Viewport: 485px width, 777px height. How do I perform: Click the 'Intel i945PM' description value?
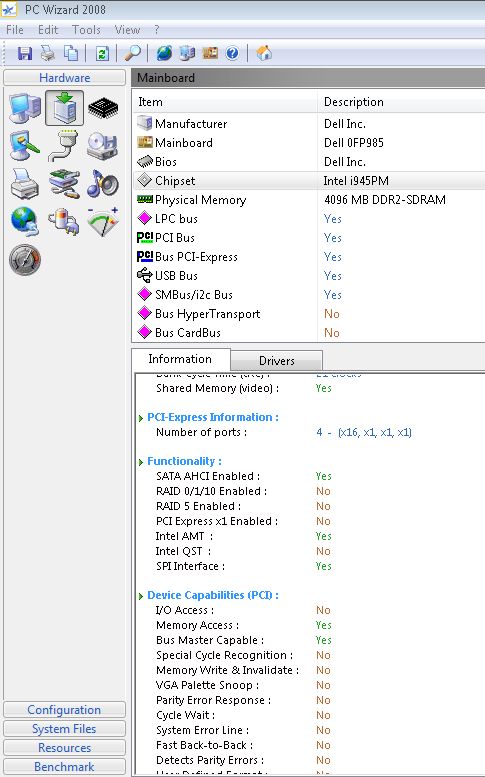coord(356,181)
